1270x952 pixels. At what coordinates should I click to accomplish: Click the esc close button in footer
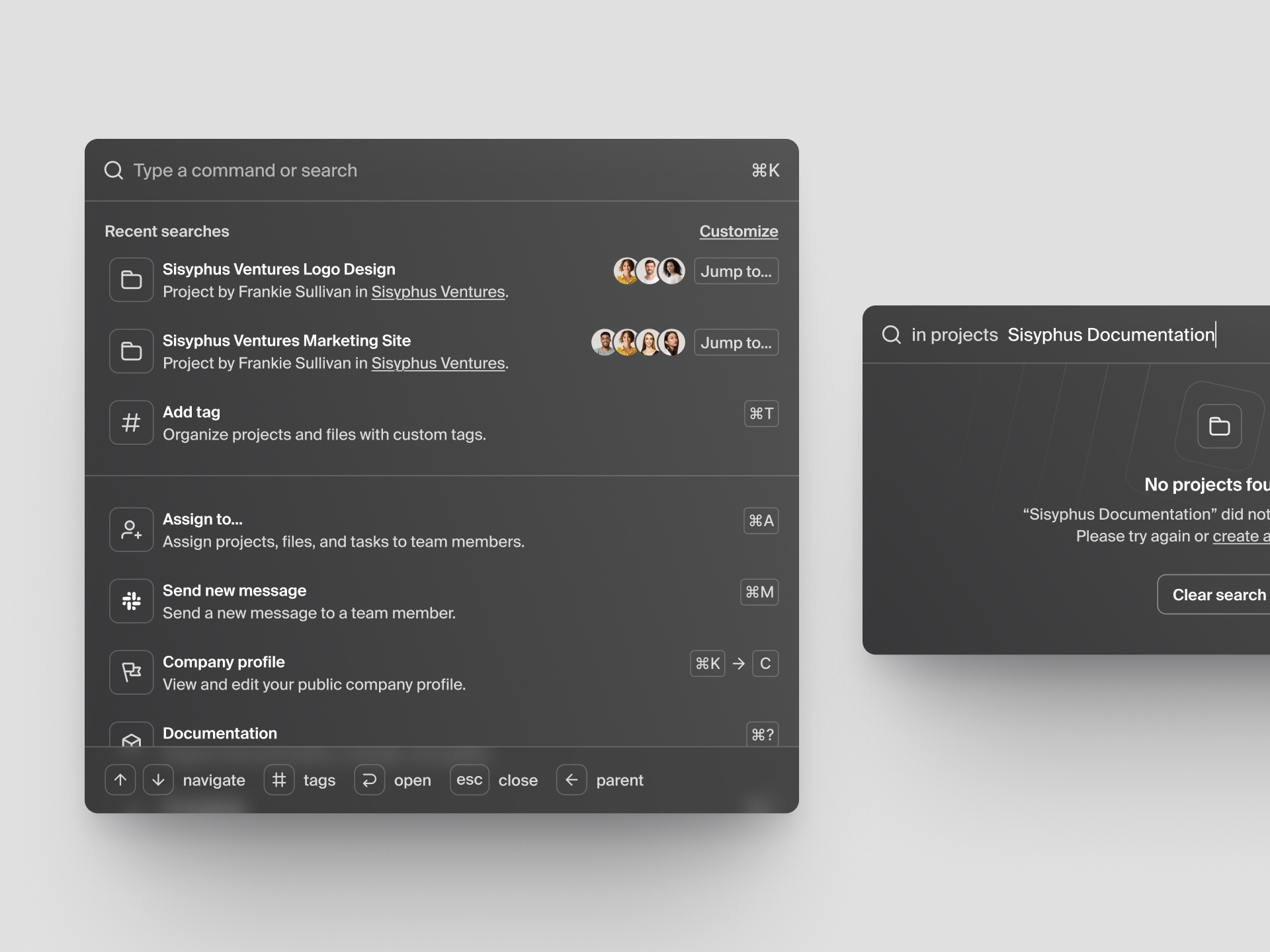[x=469, y=780]
